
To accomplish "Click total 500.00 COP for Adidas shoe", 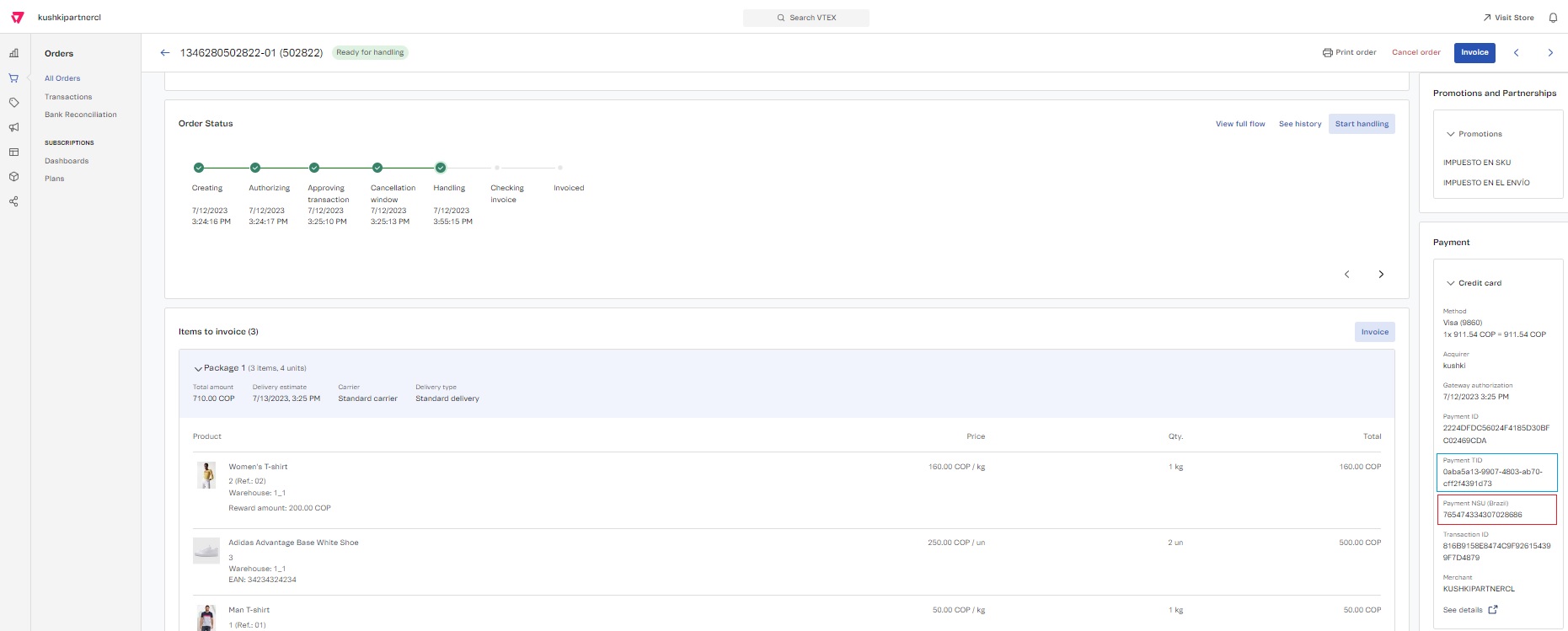I will [x=1360, y=543].
